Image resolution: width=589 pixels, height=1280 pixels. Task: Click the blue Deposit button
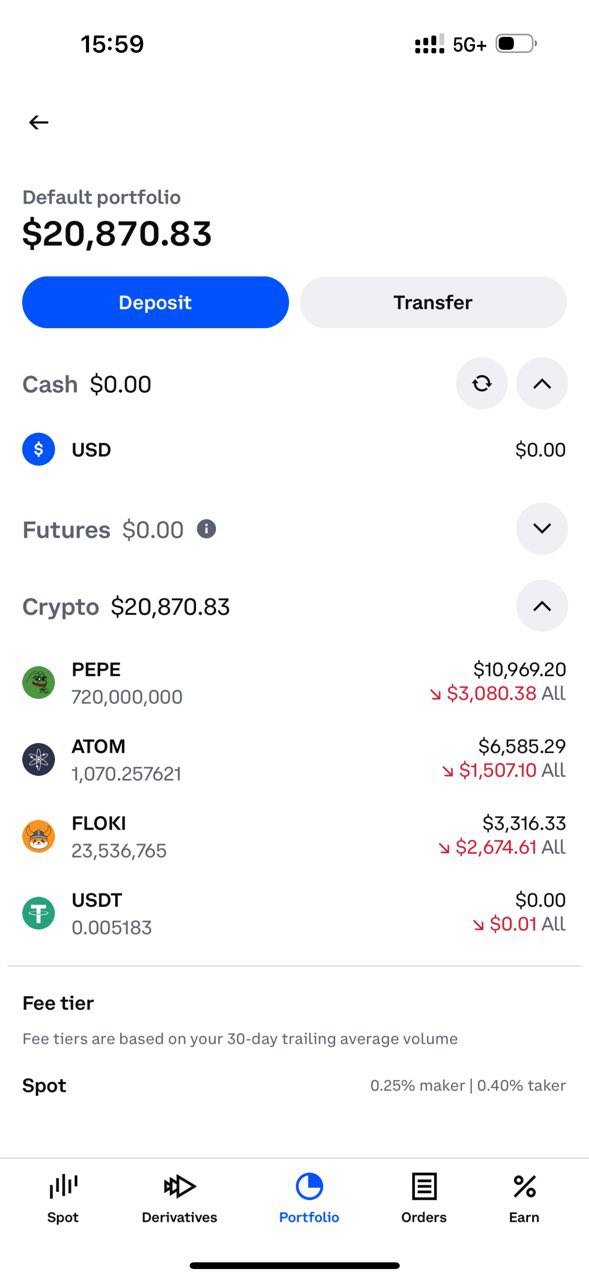(x=155, y=302)
